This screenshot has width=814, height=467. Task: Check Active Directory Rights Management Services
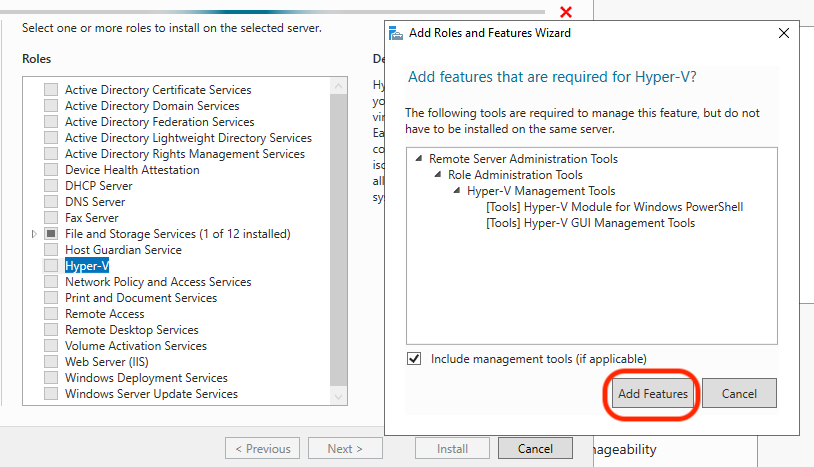coord(51,154)
